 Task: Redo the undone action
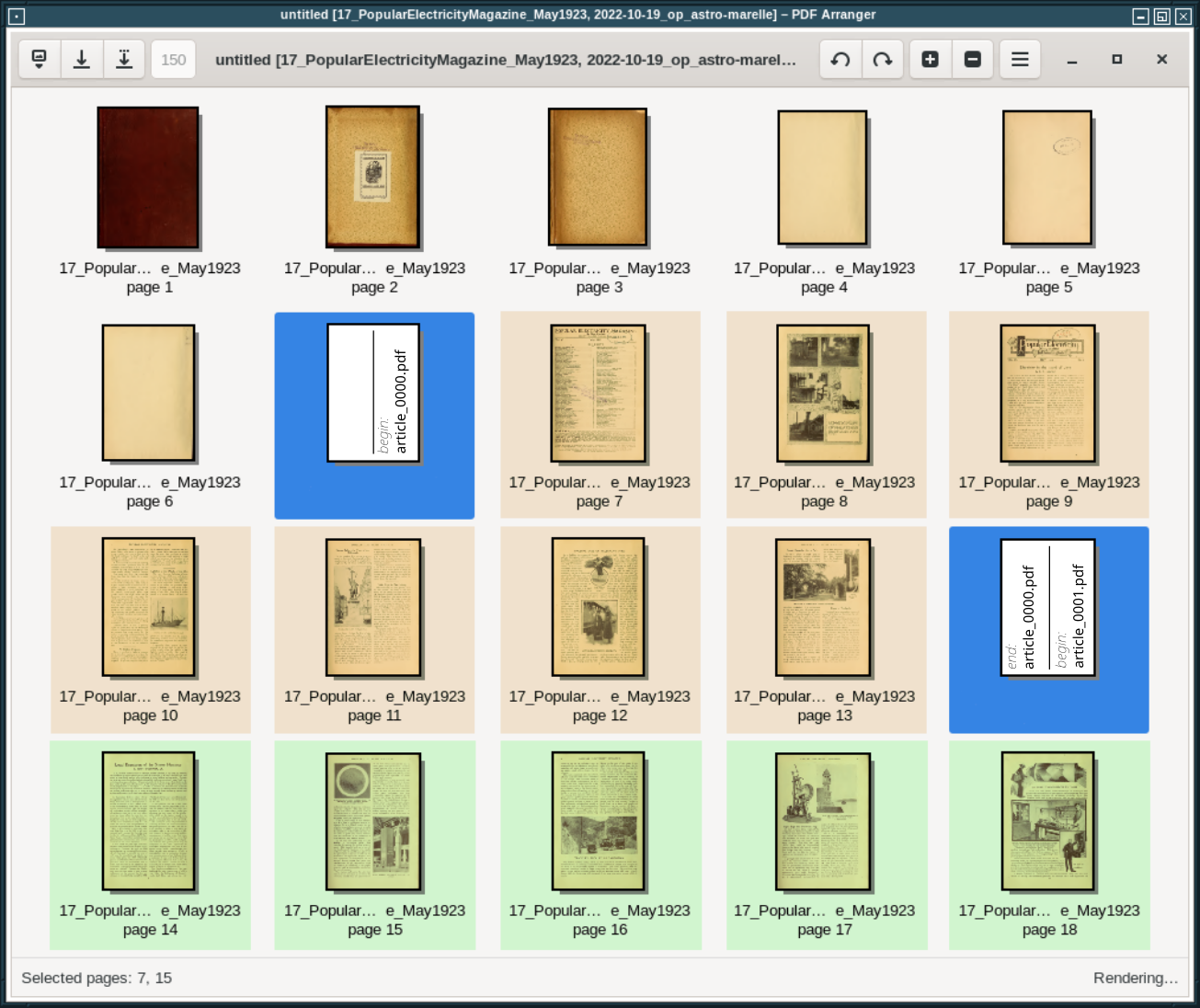pyautogui.click(x=882, y=59)
